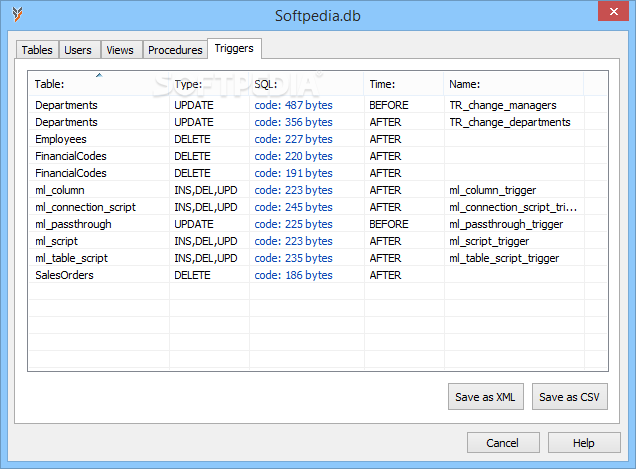Image resolution: width=636 pixels, height=469 pixels.
Task: Open the 'code: 191 bytes' link
Action: point(293,173)
